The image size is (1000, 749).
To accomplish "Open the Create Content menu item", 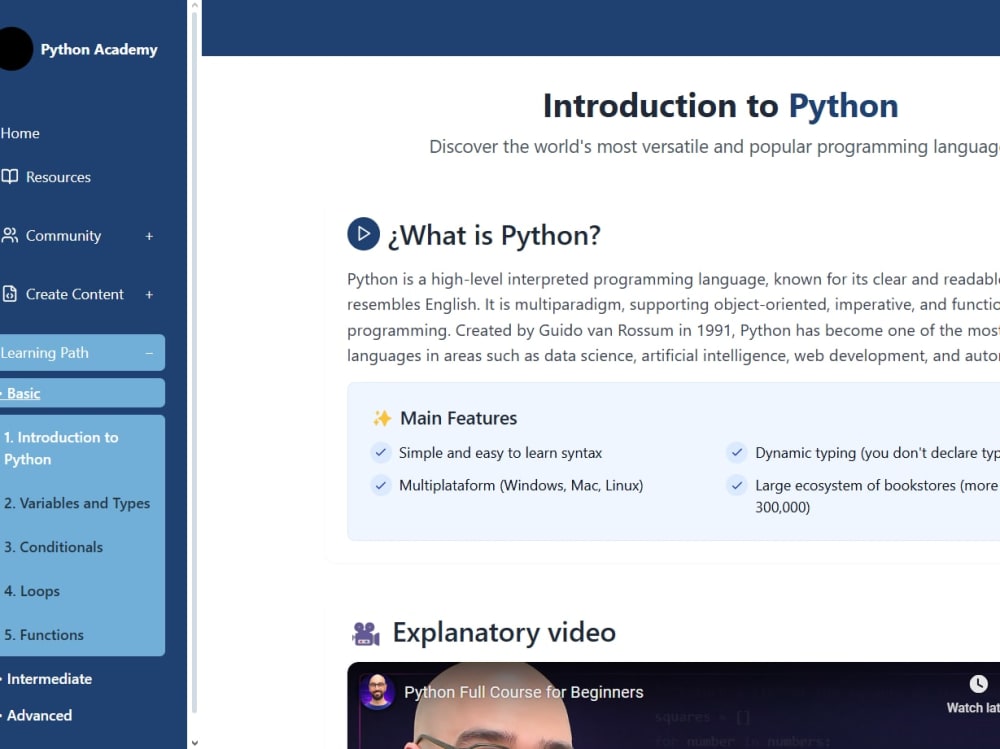I will point(75,294).
